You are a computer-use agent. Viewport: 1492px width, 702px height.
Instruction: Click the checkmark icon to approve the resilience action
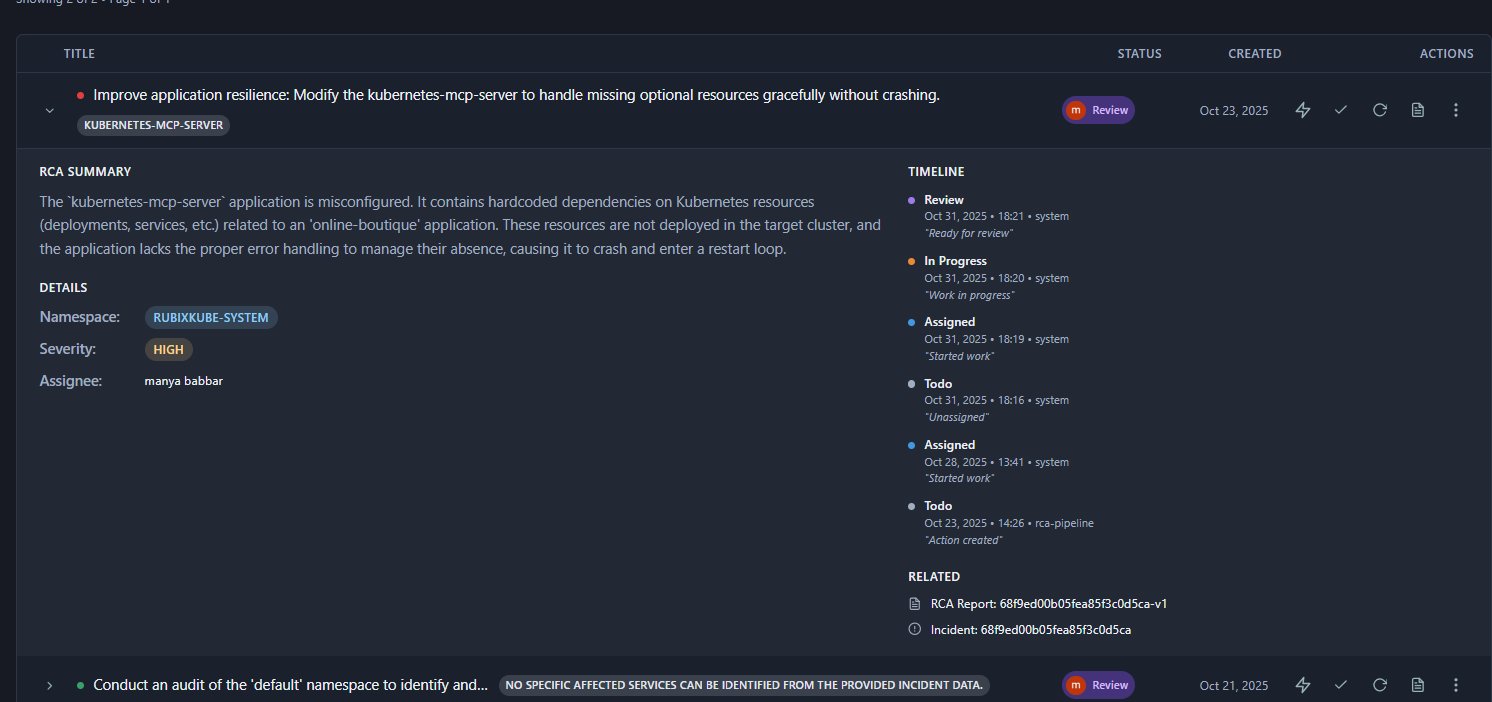pos(1340,110)
